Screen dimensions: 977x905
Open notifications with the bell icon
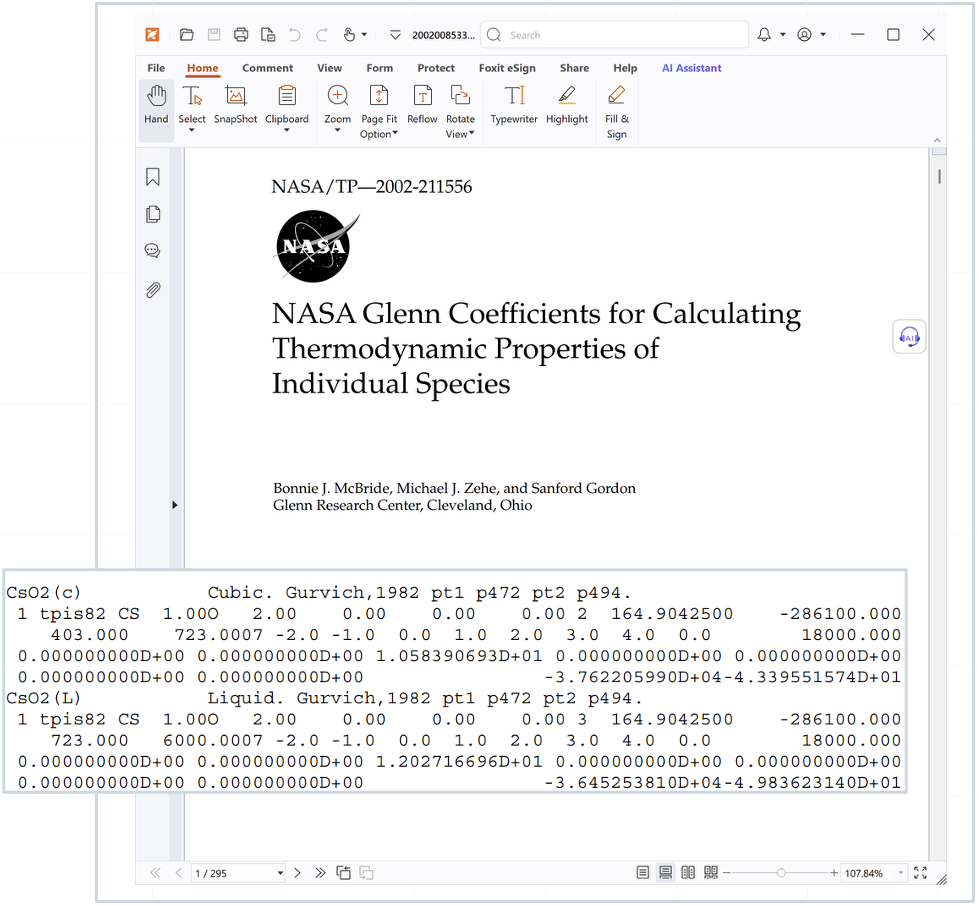point(765,35)
